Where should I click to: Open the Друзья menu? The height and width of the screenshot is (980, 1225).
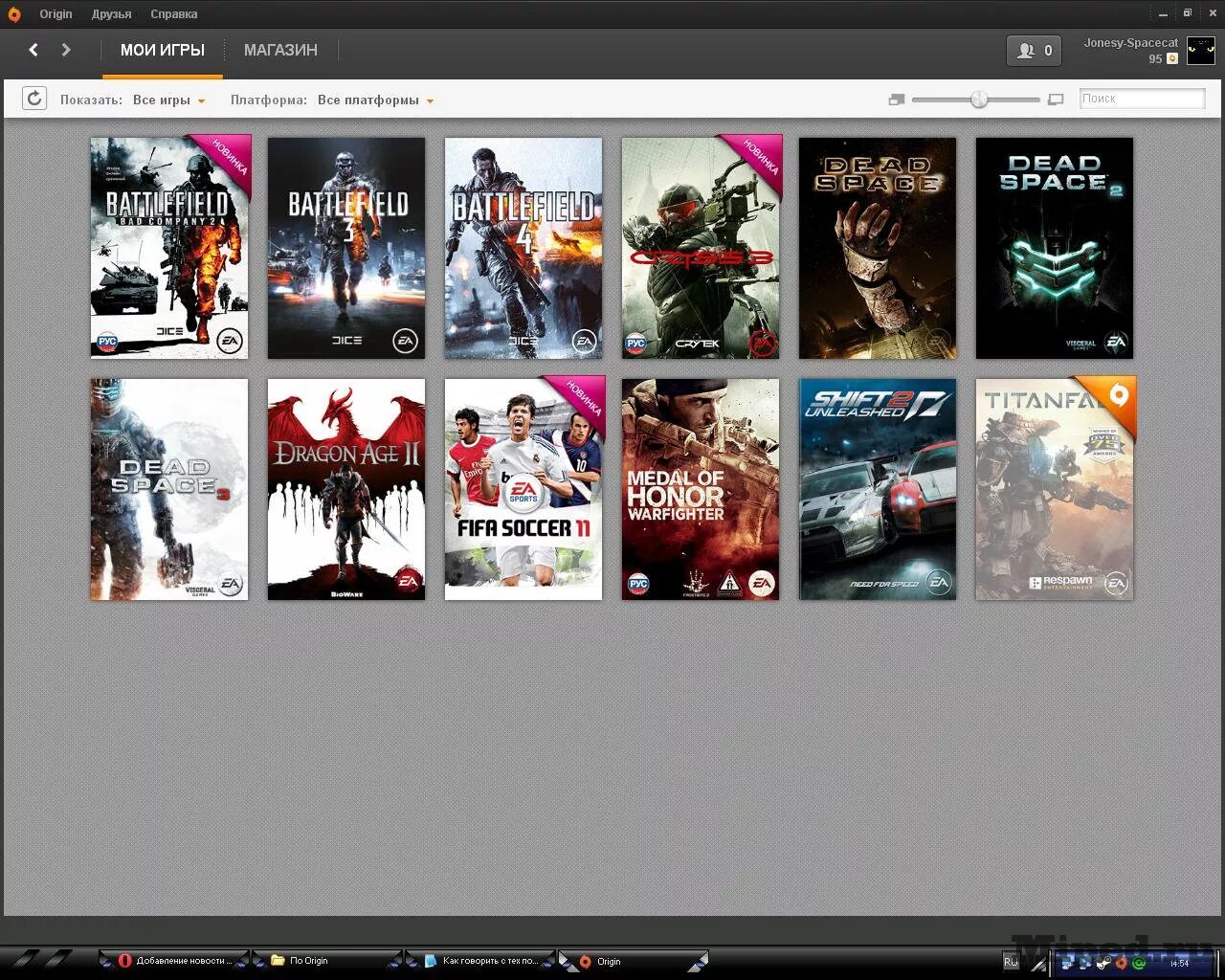point(111,13)
